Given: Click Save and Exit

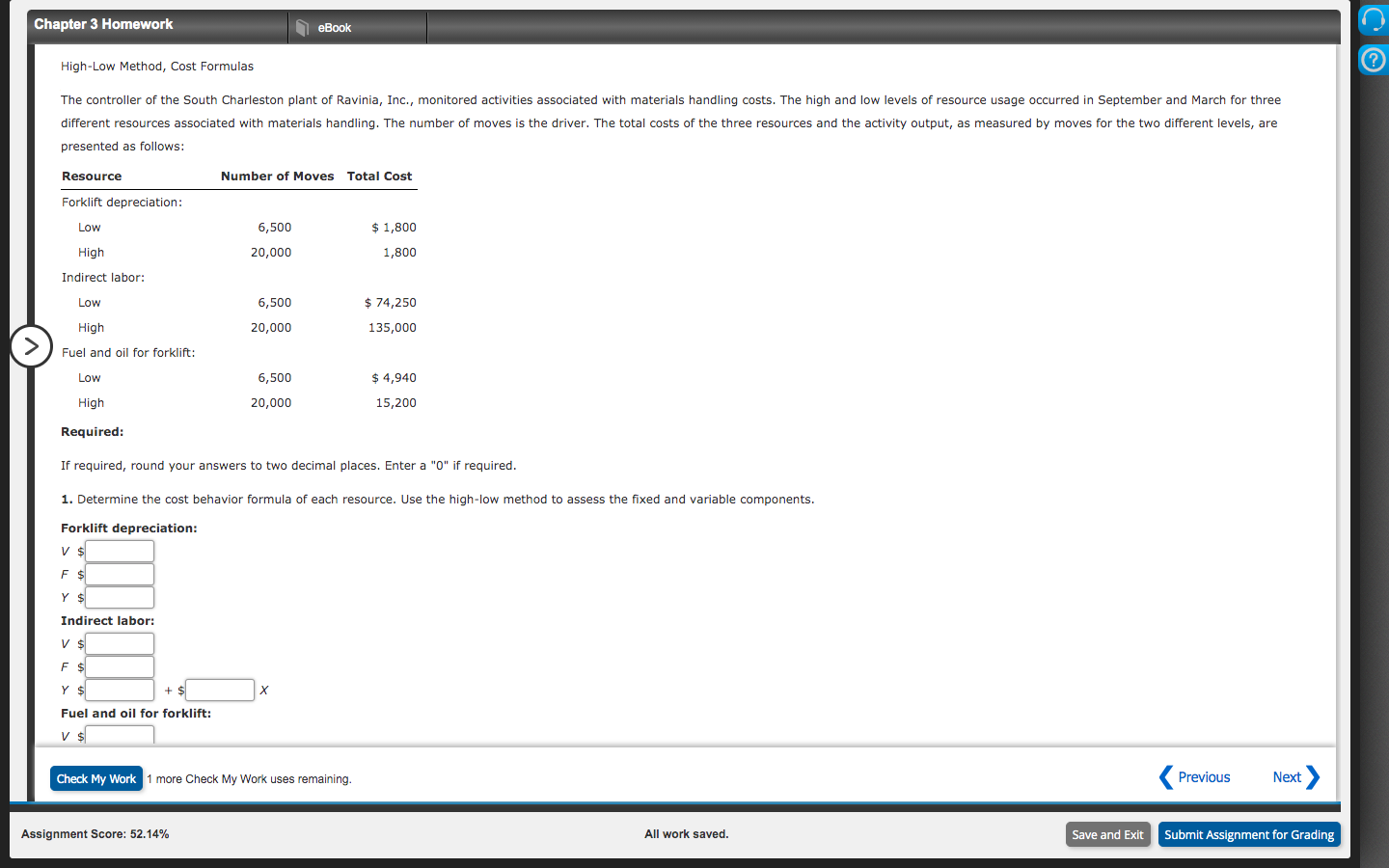Looking at the screenshot, I should tap(1107, 834).
